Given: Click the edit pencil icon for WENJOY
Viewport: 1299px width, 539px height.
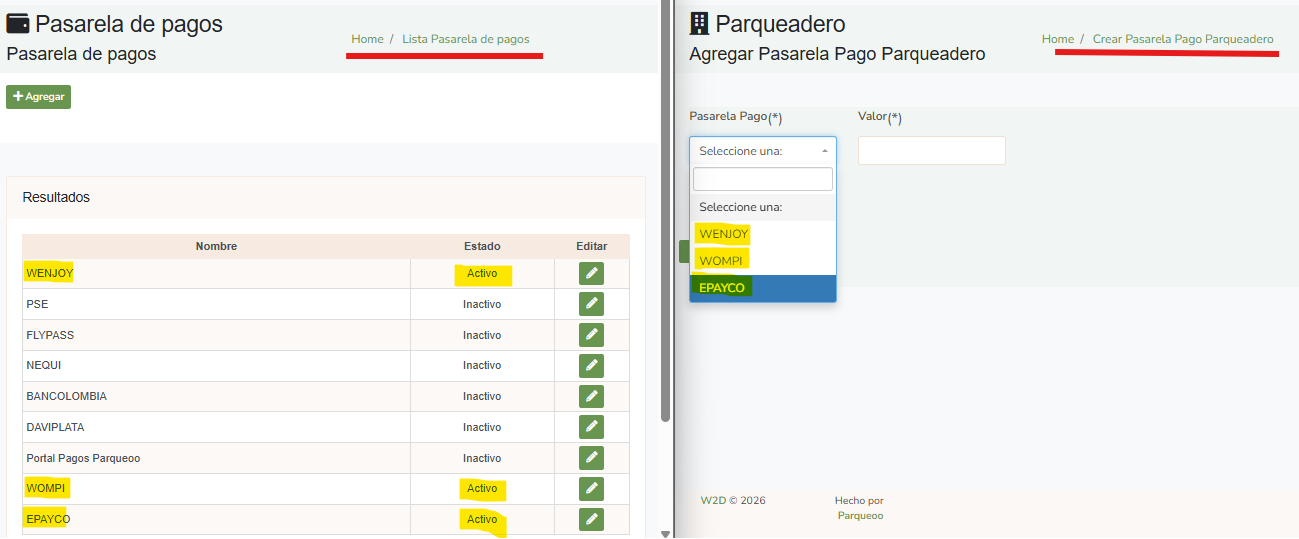Looking at the screenshot, I should coord(591,273).
